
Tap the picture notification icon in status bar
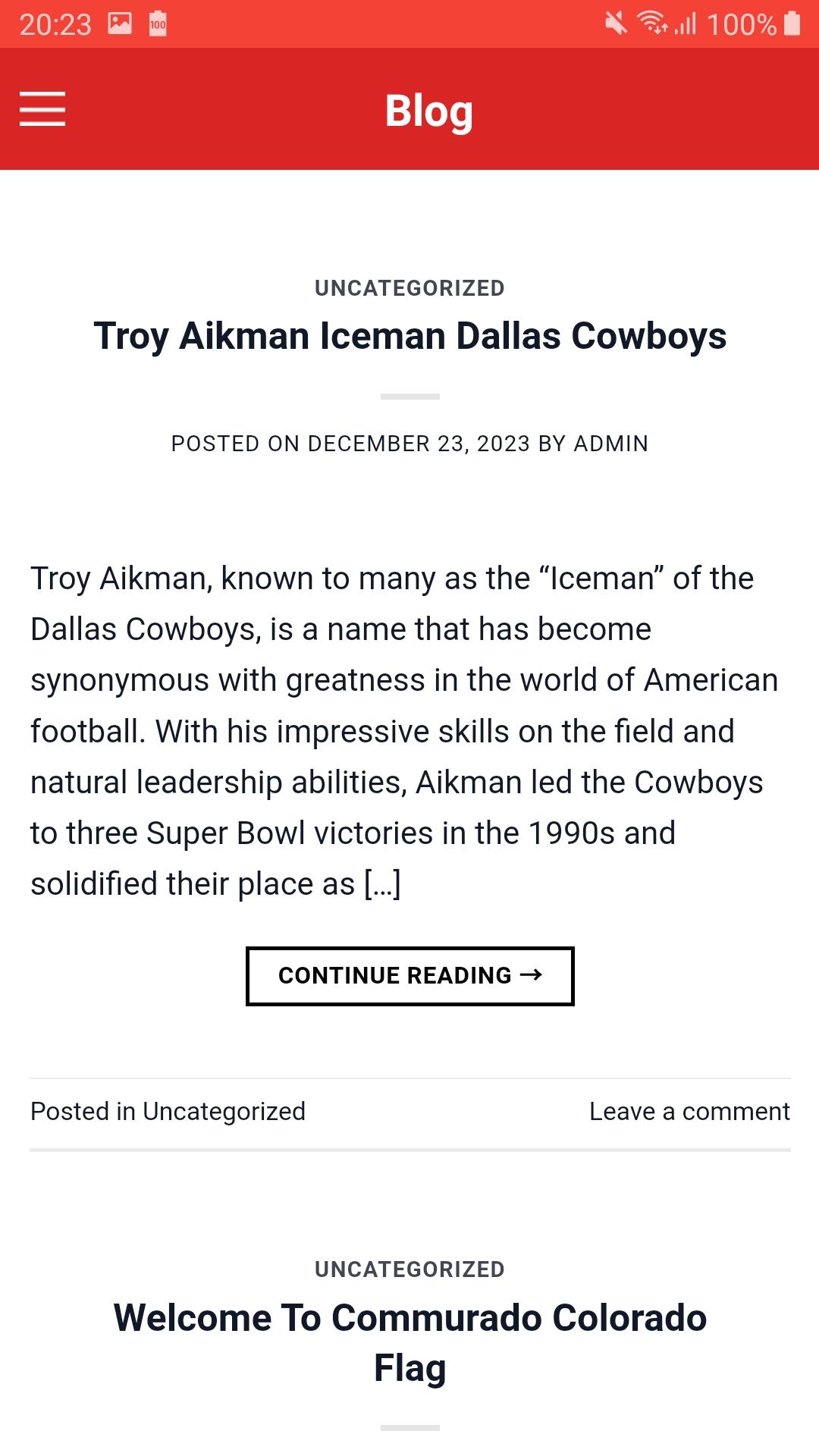(x=120, y=24)
